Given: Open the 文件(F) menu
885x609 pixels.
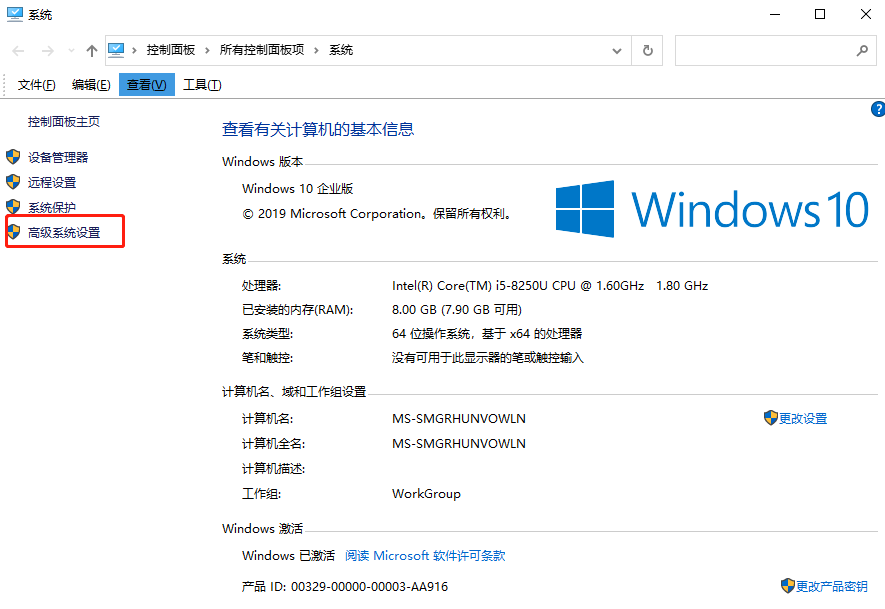Looking at the screenshot, I should click(36, 85).
